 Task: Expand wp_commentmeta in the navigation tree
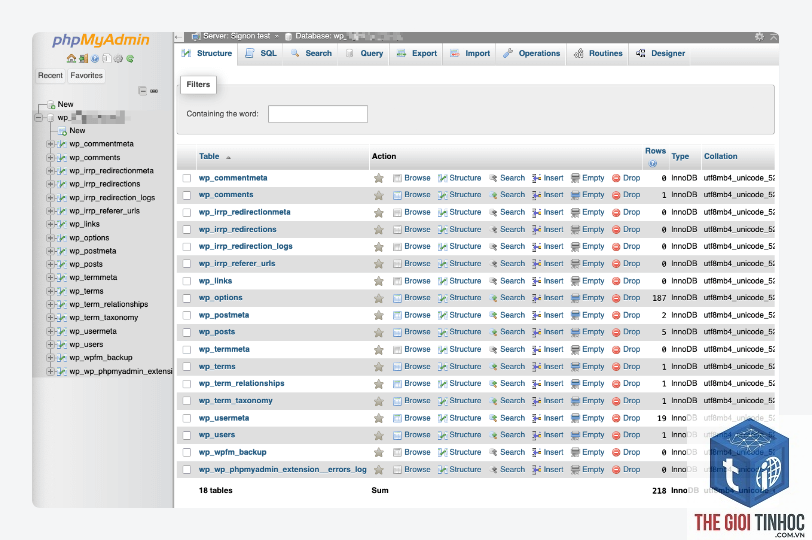point(50,144)
